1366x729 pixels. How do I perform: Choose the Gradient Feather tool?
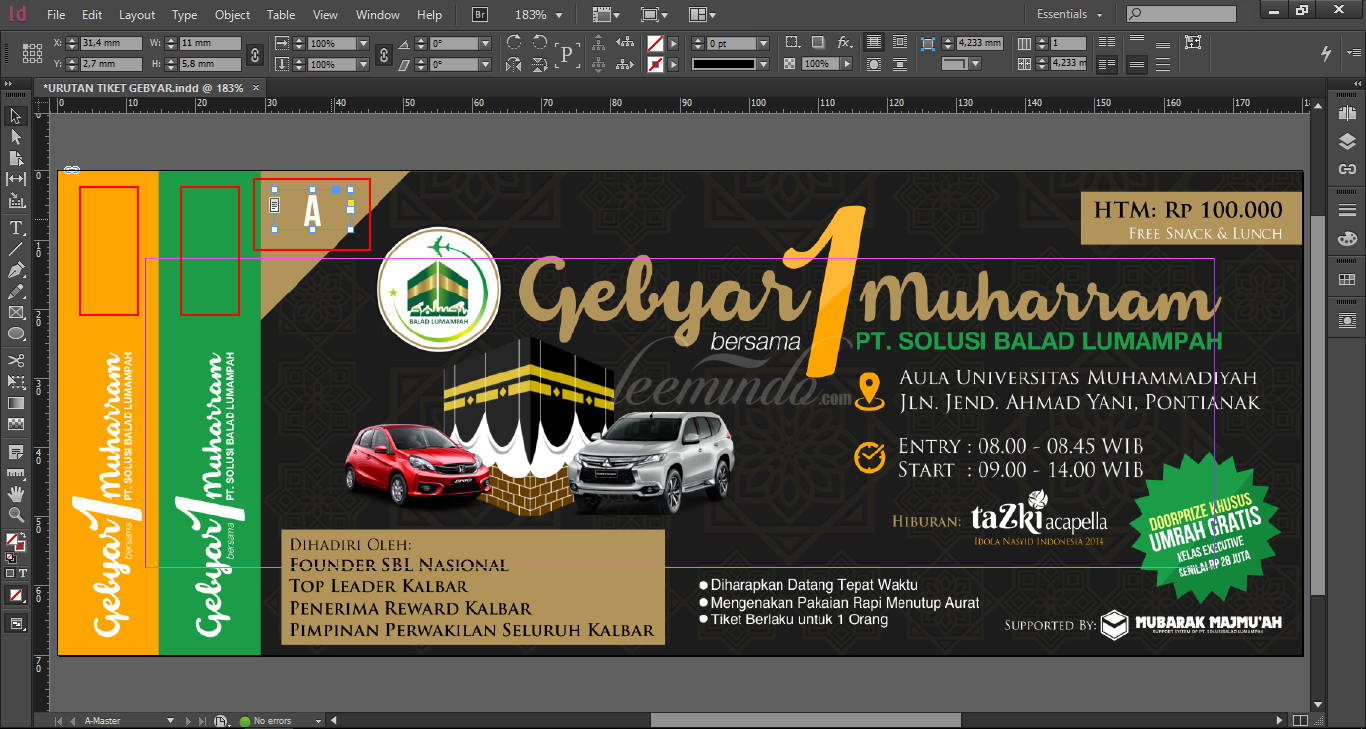coord(16,424)
